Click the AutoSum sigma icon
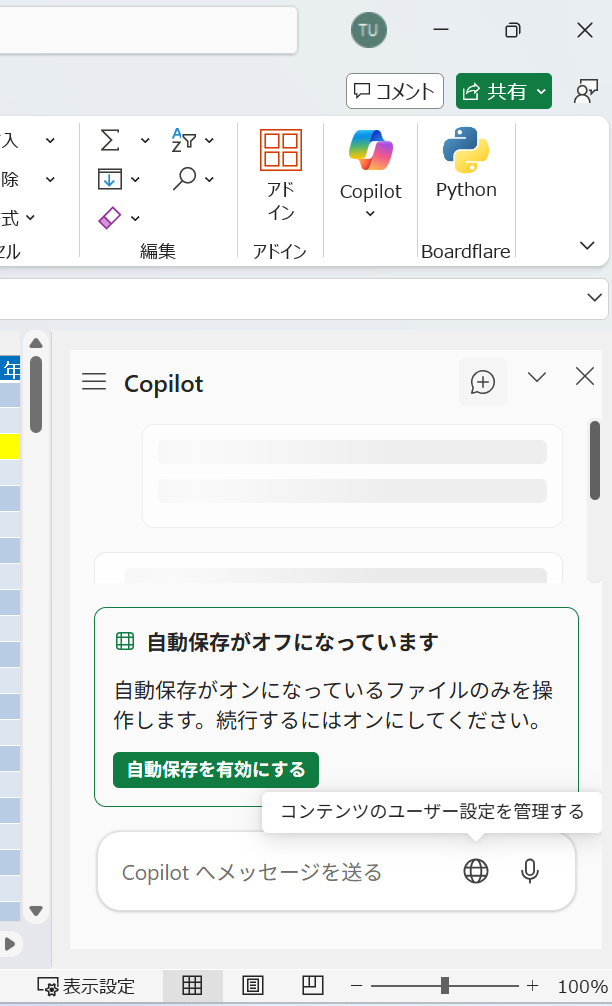This screenshot has width=612, height=1006. 111,140
